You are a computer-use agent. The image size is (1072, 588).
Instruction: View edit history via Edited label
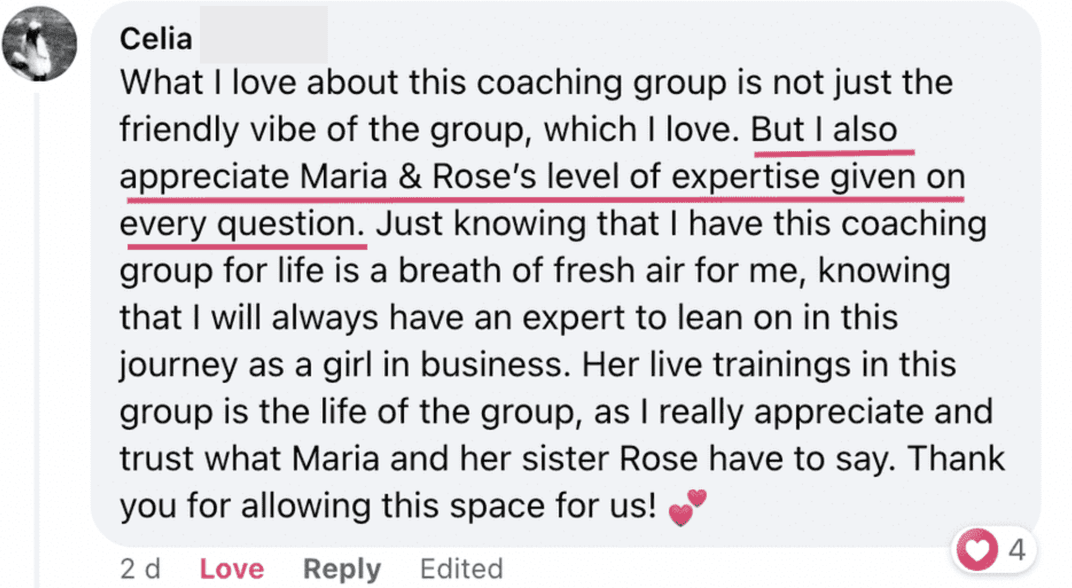[x=461, y=569]
